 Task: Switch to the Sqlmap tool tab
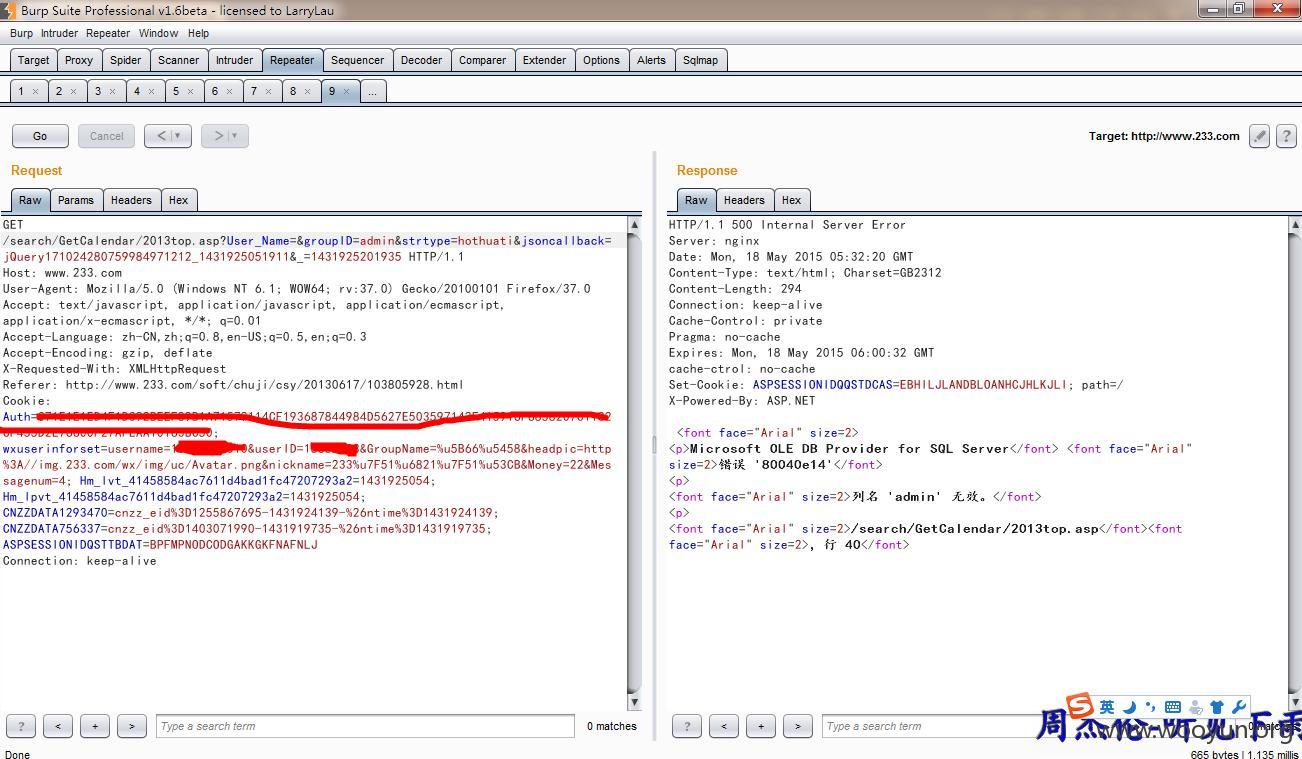(x=700, y=60)
